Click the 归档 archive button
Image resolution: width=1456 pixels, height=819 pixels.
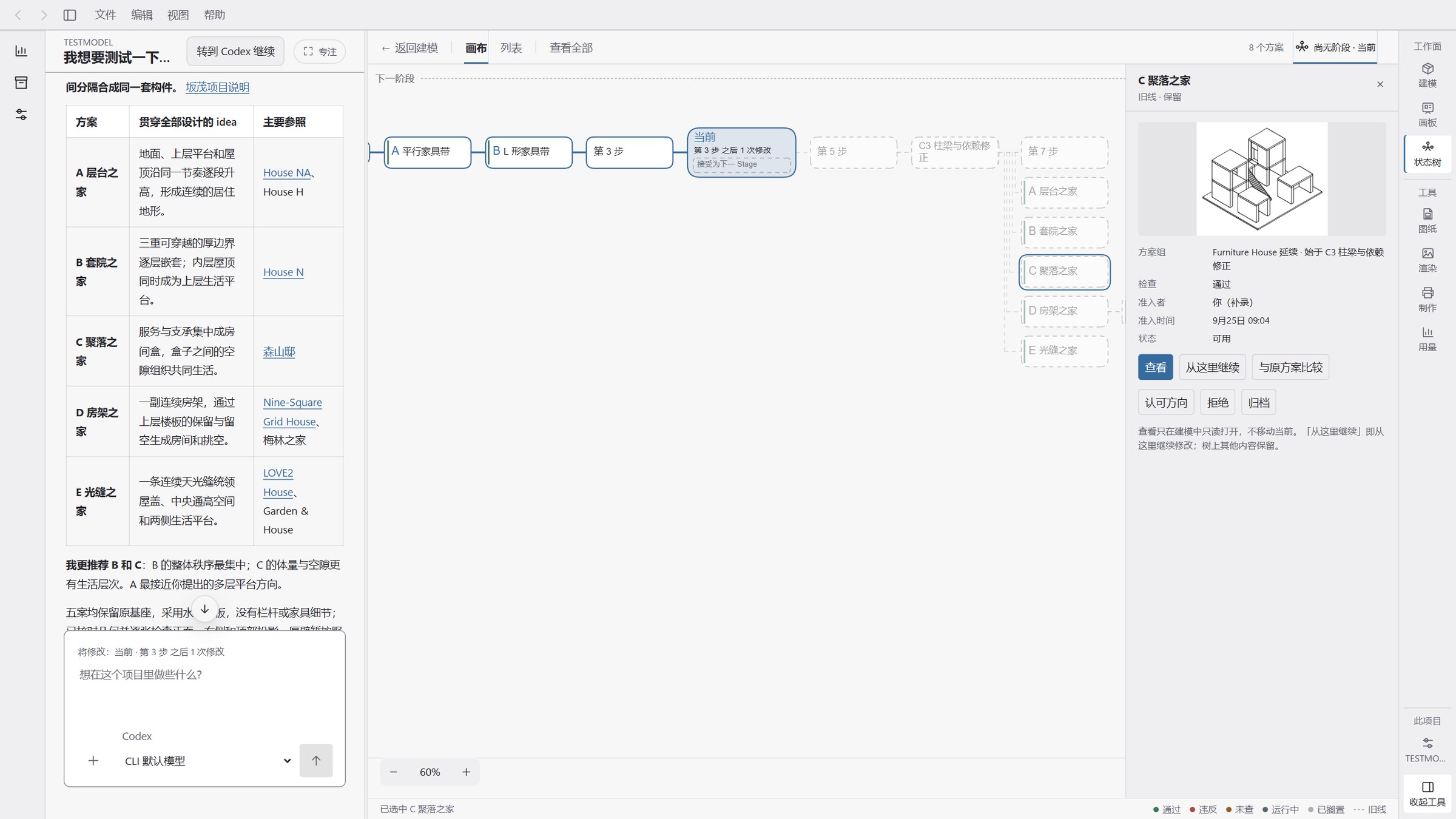[x=1259, y=402]
